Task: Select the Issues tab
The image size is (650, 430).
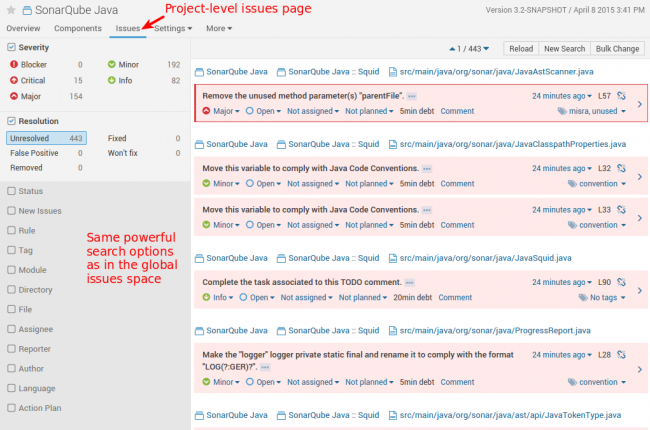Action: 128,28
